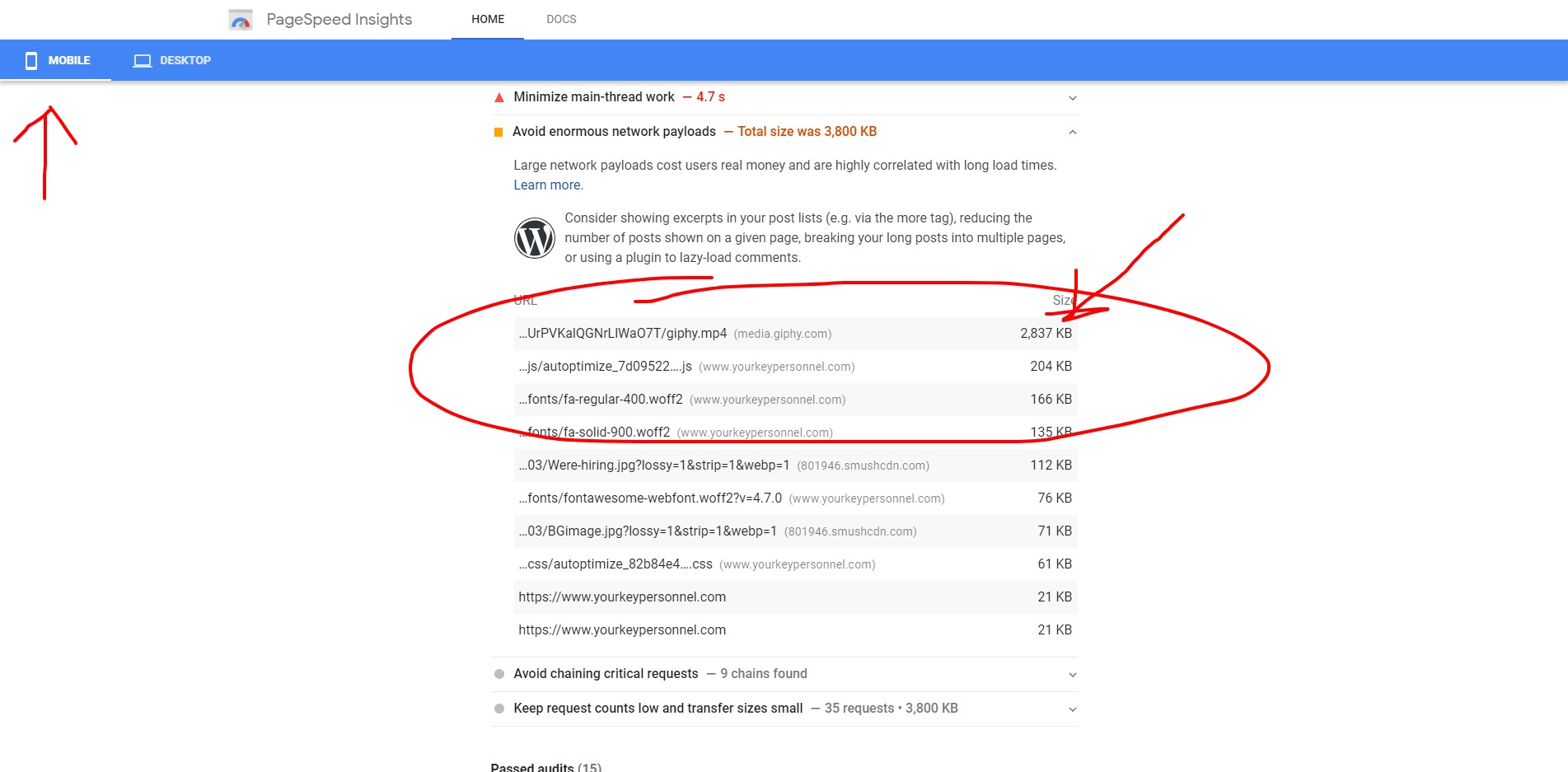Click the PageSpeed Insights logo icon
This screenshot has width=1568, height=772.
[241, 20]
